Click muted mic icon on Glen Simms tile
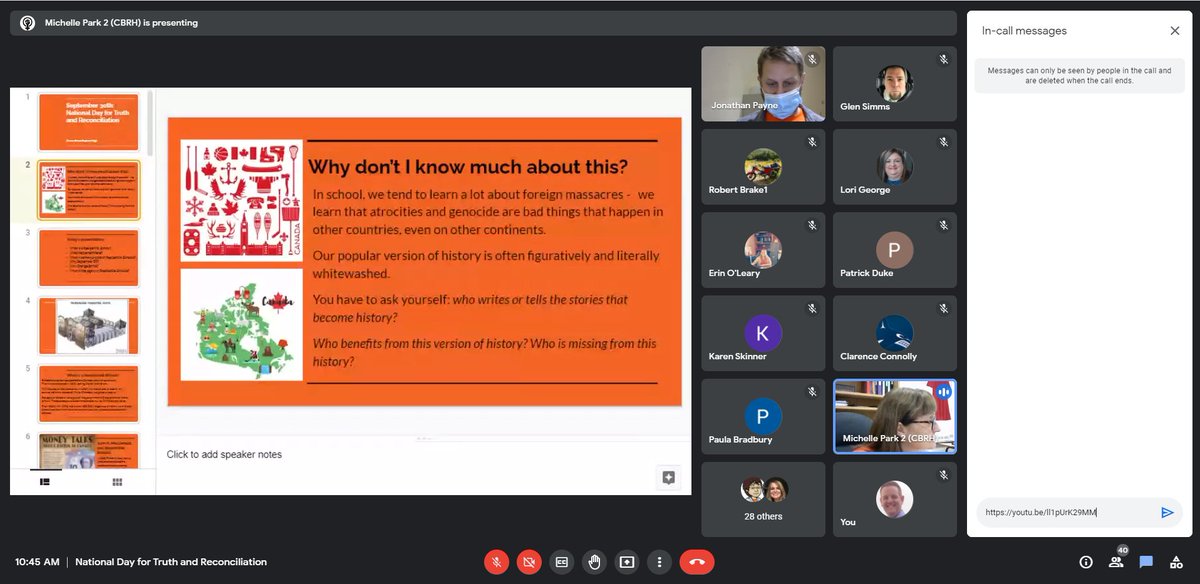This screenshot has width=1200, height=584. tap(943, 60)
